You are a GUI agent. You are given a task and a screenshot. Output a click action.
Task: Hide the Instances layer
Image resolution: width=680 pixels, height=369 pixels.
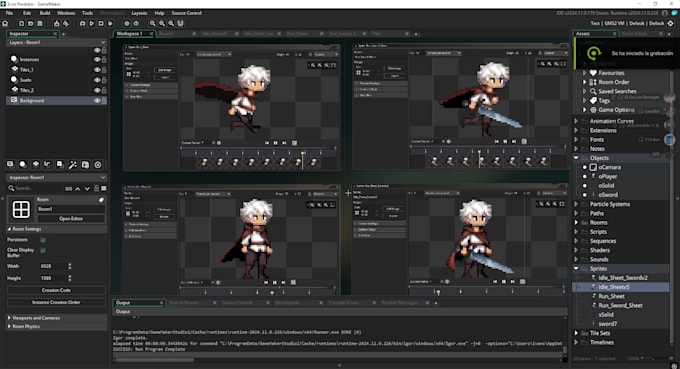[97, 59]
